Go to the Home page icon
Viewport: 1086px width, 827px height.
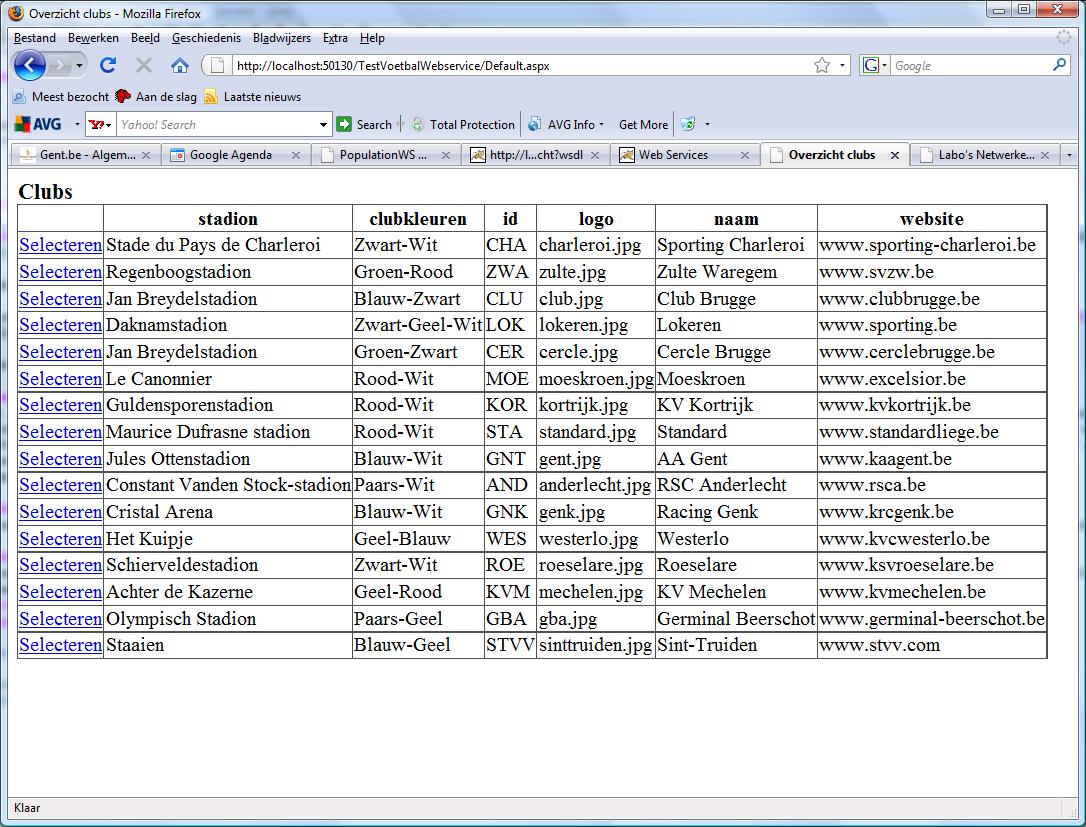coord(180,66)
